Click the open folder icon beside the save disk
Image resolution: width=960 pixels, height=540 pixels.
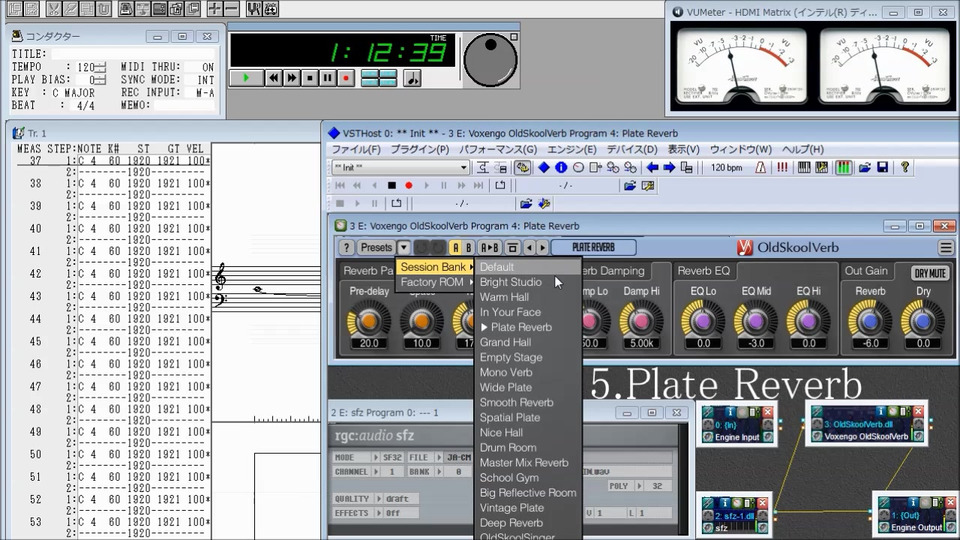(864, 167)
